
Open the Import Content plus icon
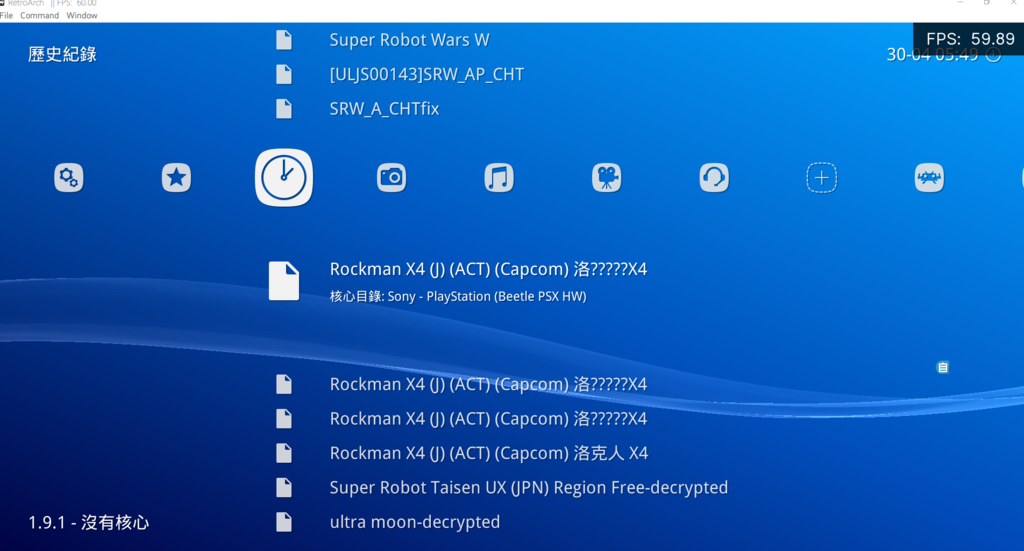(x=822, y=178)
